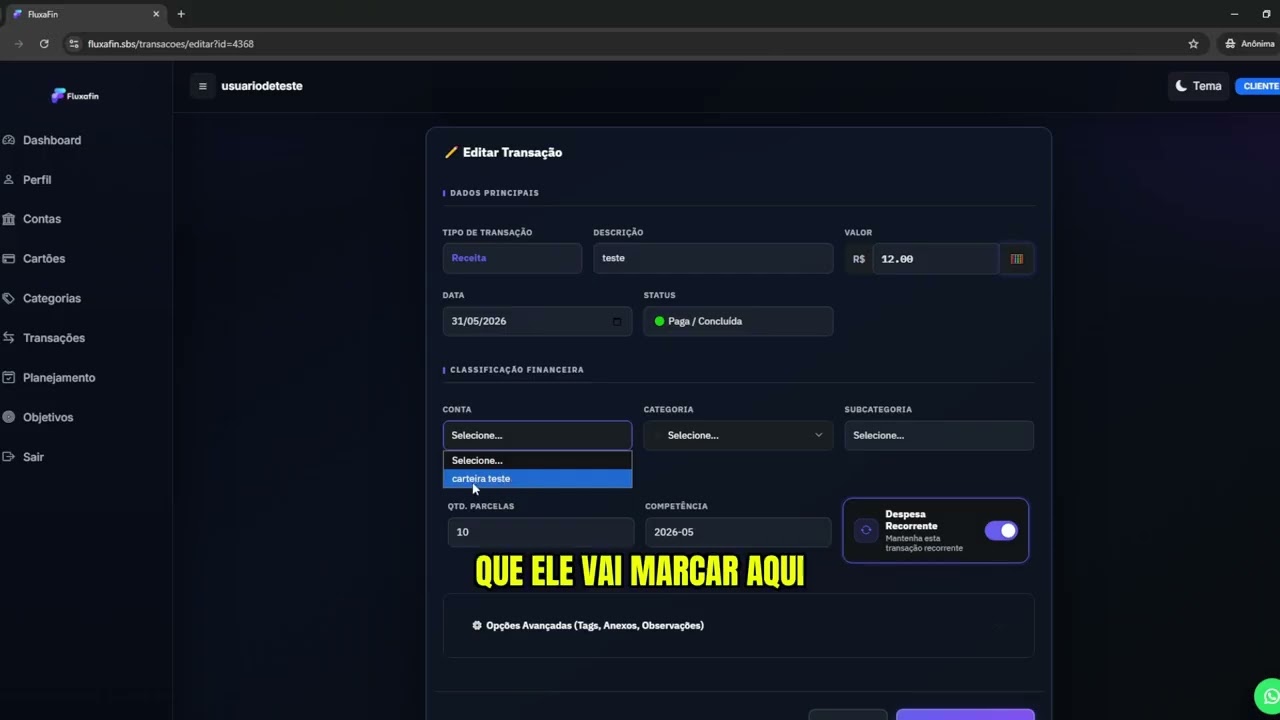
Task: Open the Tipo de Transação Receita dropdown
Action: (512, 258)
